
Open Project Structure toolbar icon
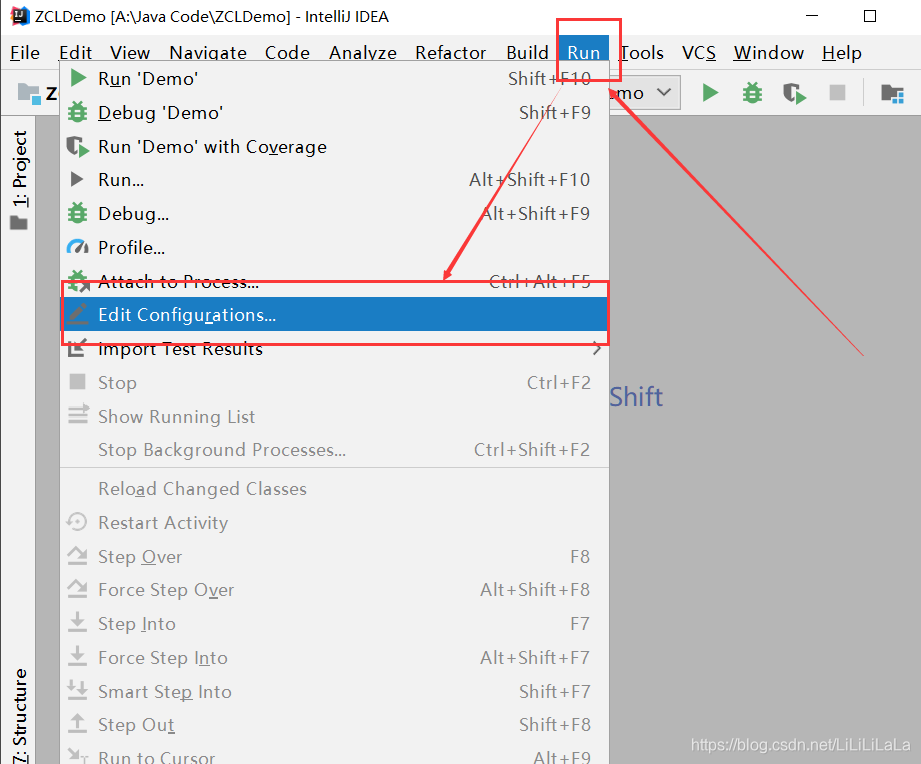coord(892,93)
